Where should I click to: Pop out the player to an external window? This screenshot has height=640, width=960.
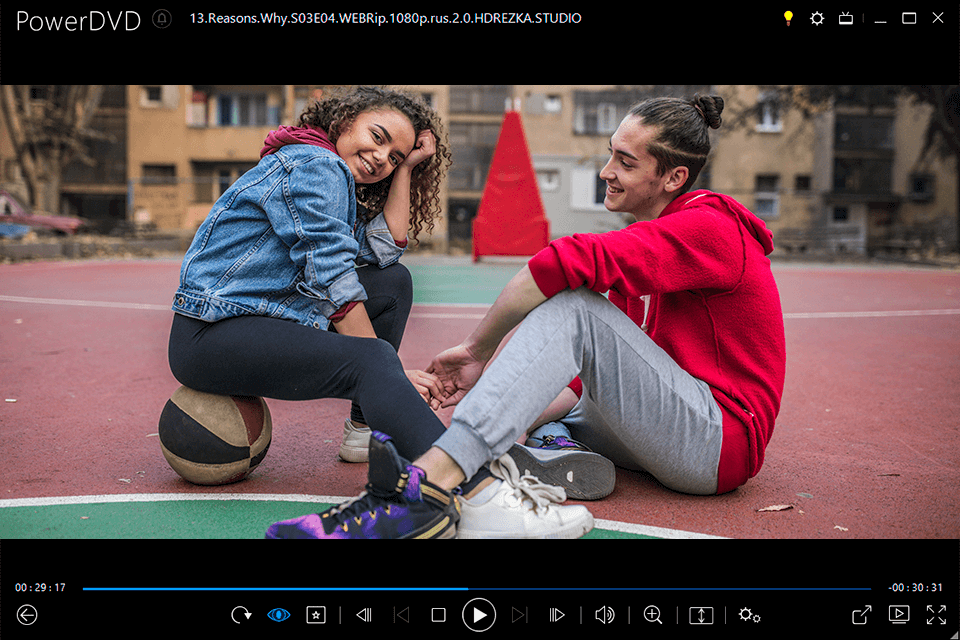click(x=861, y=615)
